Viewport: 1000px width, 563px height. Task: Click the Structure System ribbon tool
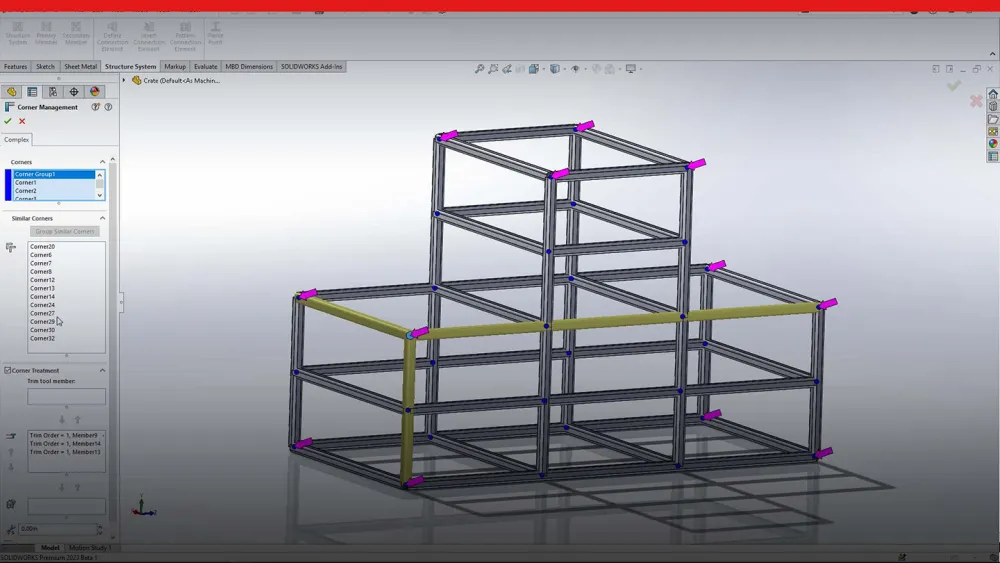pos(18,33)
